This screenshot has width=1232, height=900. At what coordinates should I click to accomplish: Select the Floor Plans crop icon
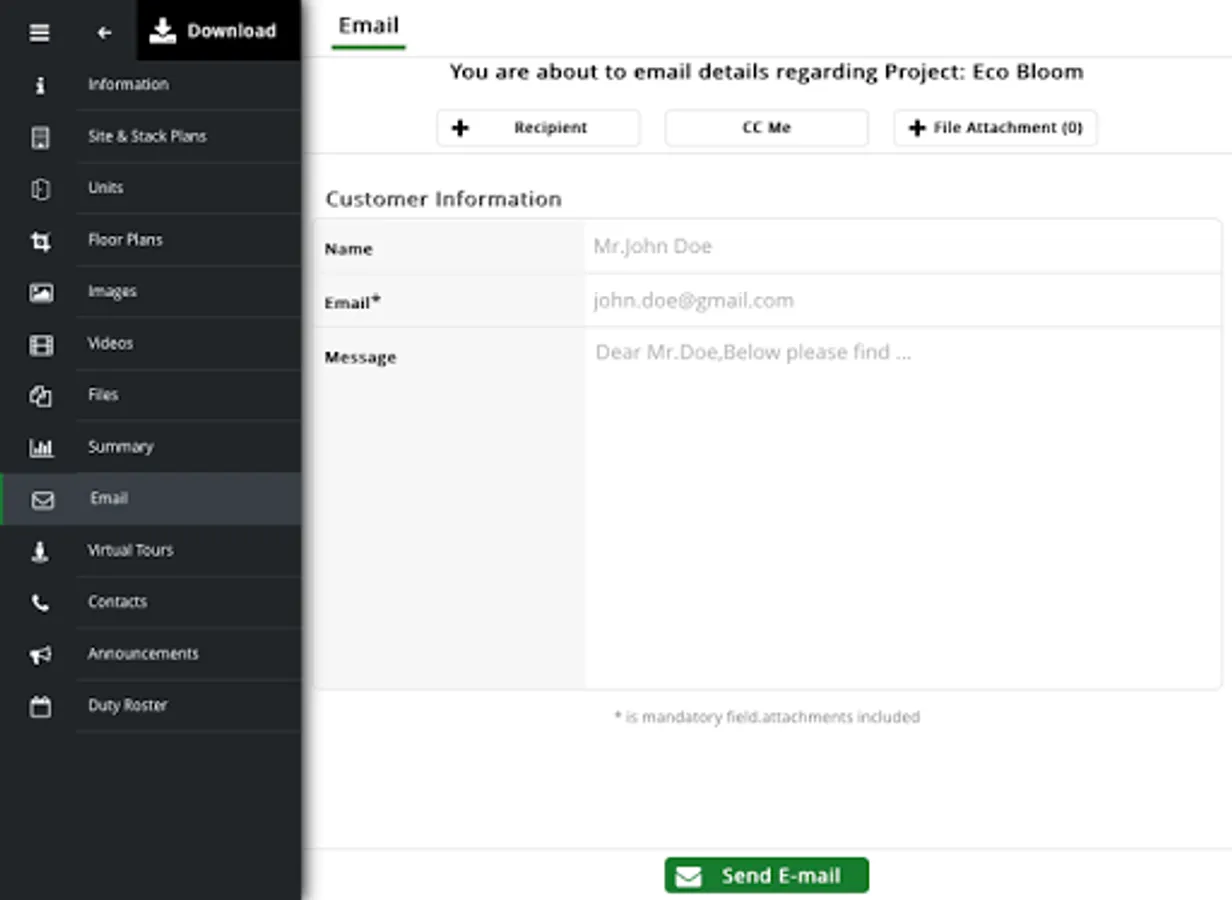click(40, 241)
